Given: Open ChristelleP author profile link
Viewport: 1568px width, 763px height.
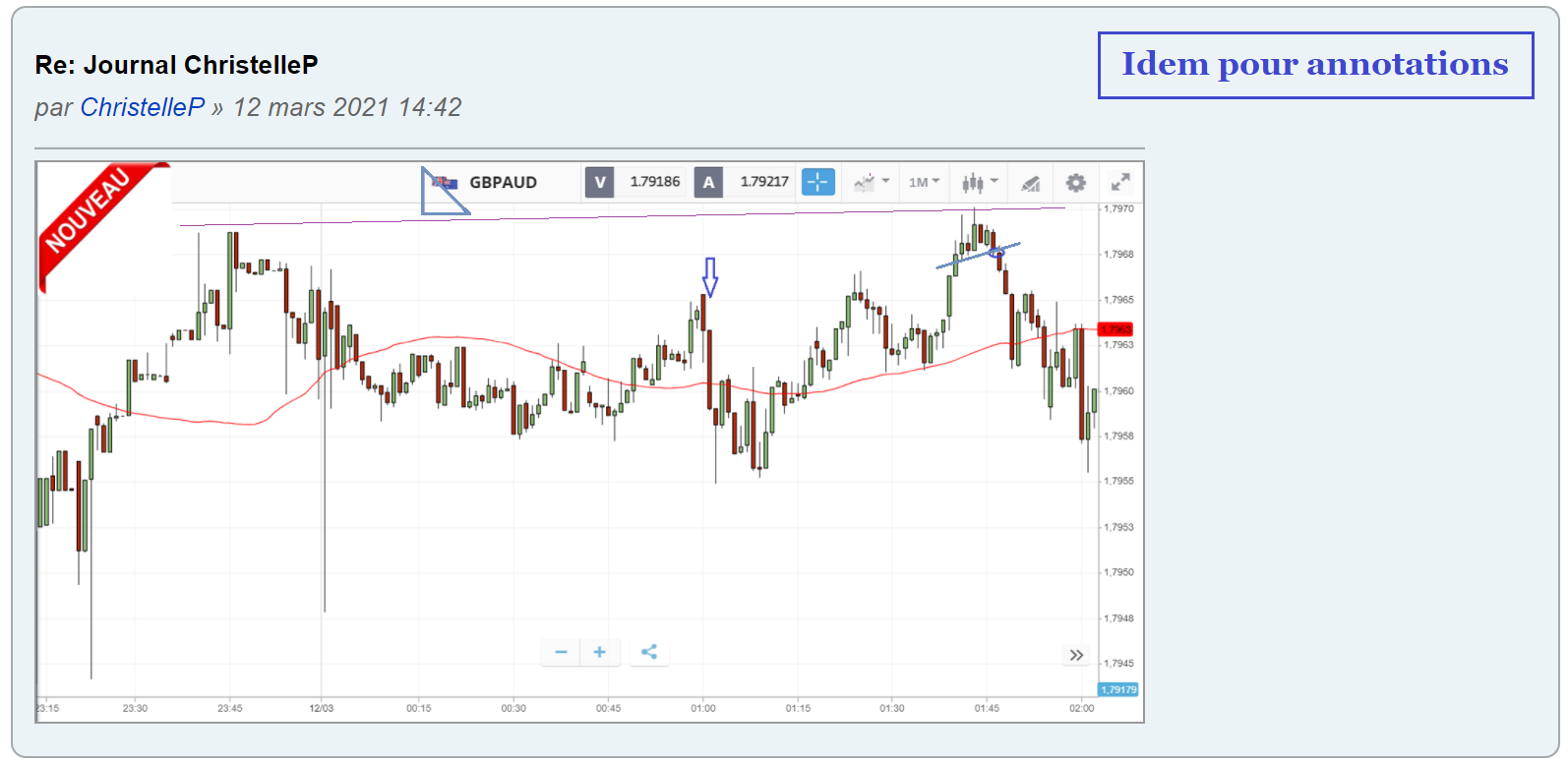Looking at the screenshot, I should [x=142, y=107].
